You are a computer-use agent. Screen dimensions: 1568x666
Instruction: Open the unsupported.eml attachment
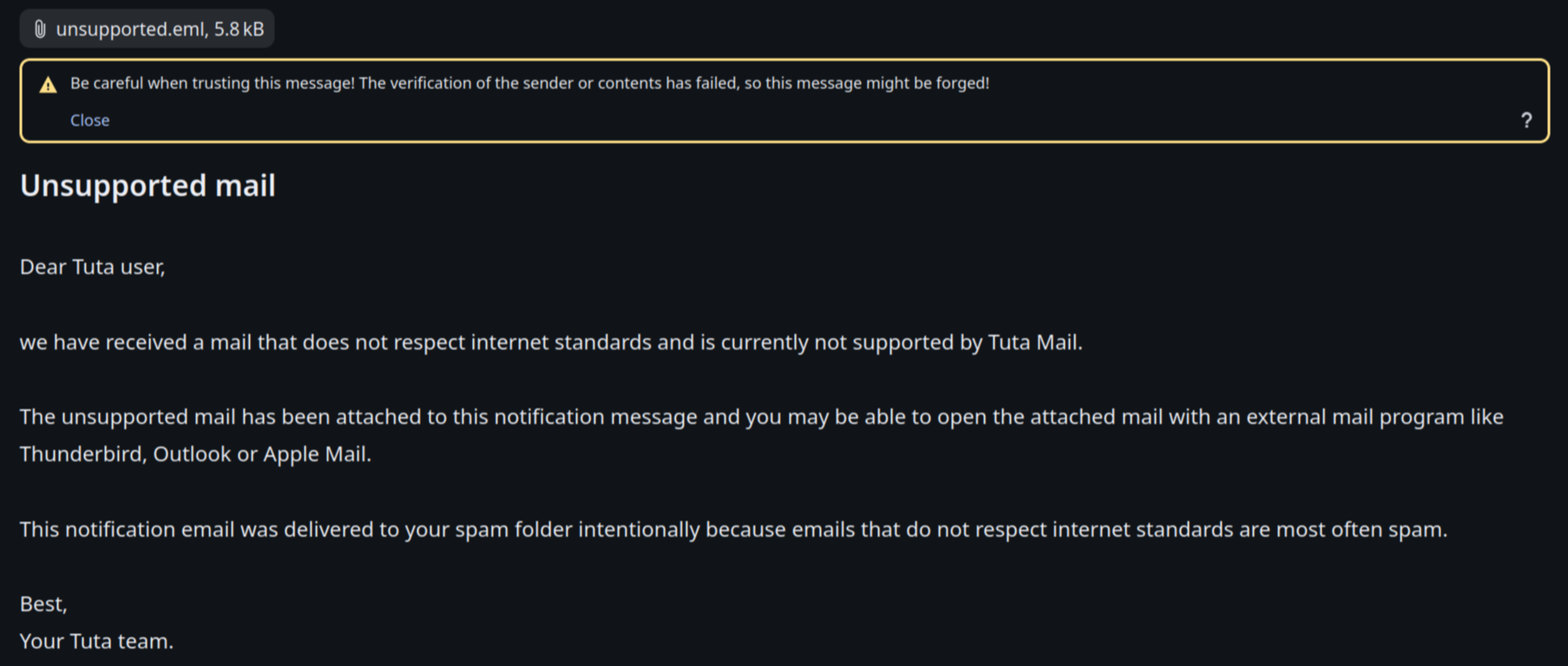(x=132, y=29)
